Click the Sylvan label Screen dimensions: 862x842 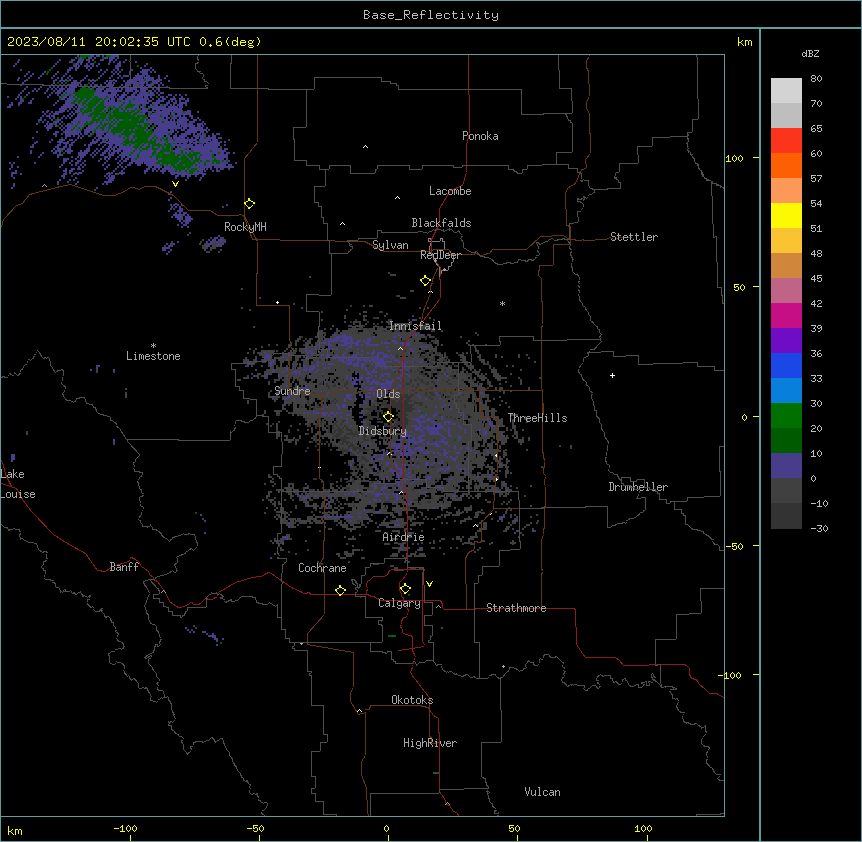pyautogui.click(x=390, y=245)
